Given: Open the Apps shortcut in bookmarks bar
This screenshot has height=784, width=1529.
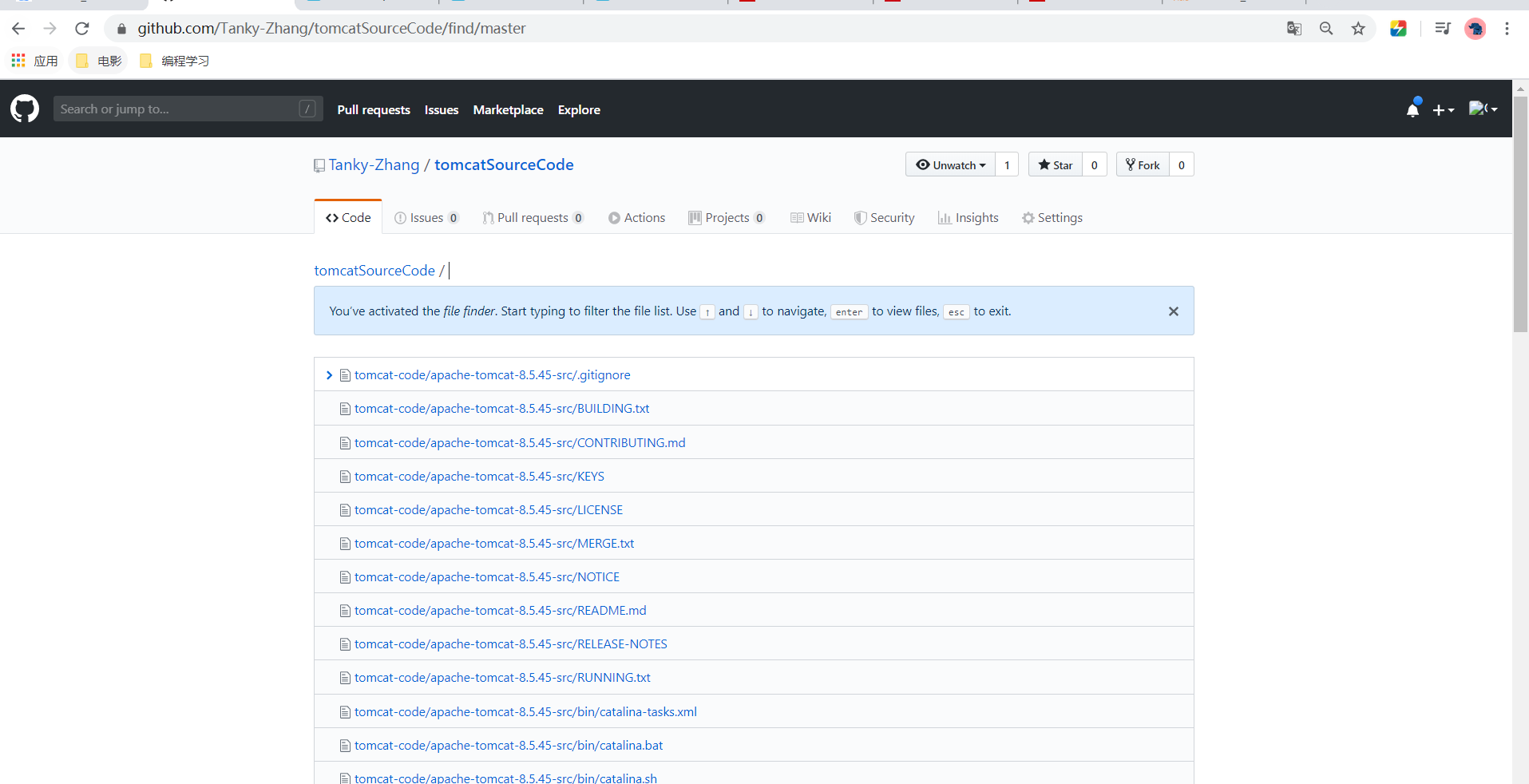Looking at the screenshot, I should click(x=34, y=61).
